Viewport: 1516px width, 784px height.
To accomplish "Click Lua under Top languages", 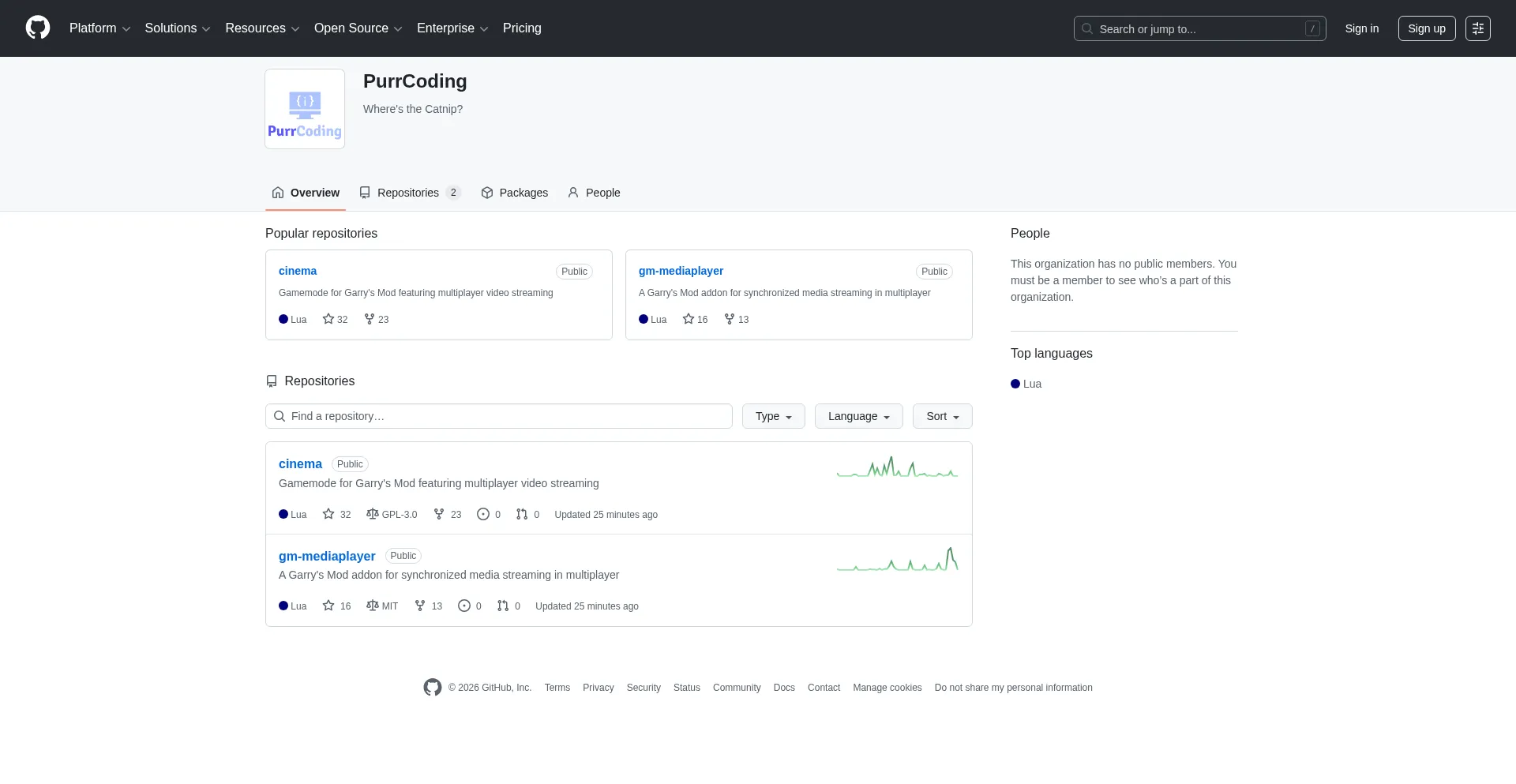I will point(1026,384).
